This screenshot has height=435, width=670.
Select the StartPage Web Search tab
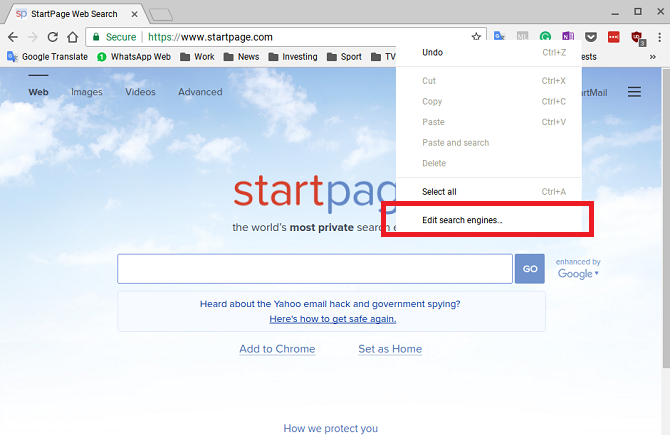coord(74,14)
